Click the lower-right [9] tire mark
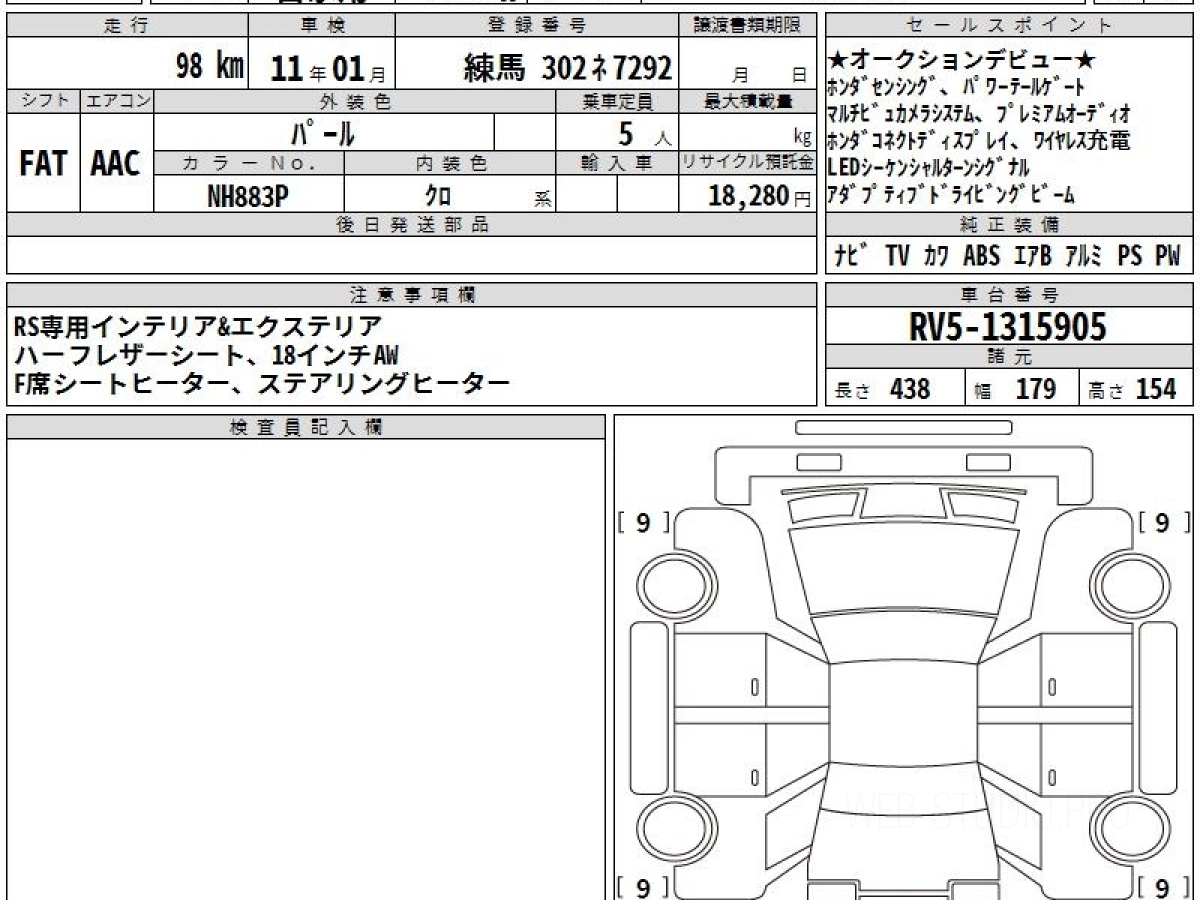Image resolution: width=1200 pixels, height=900 pixels. coord(1164,887)
